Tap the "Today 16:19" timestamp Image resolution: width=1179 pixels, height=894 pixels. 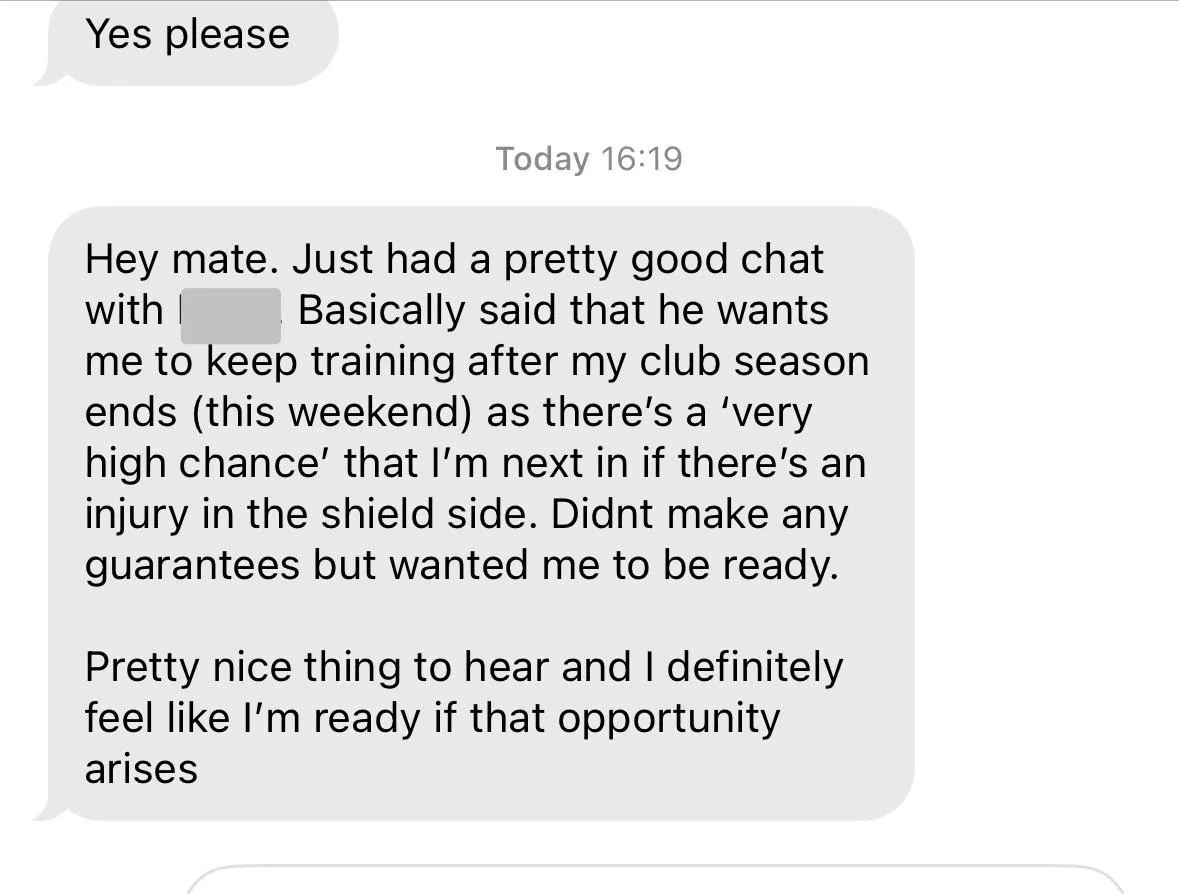pyautogui.click(x=589, y=158)
